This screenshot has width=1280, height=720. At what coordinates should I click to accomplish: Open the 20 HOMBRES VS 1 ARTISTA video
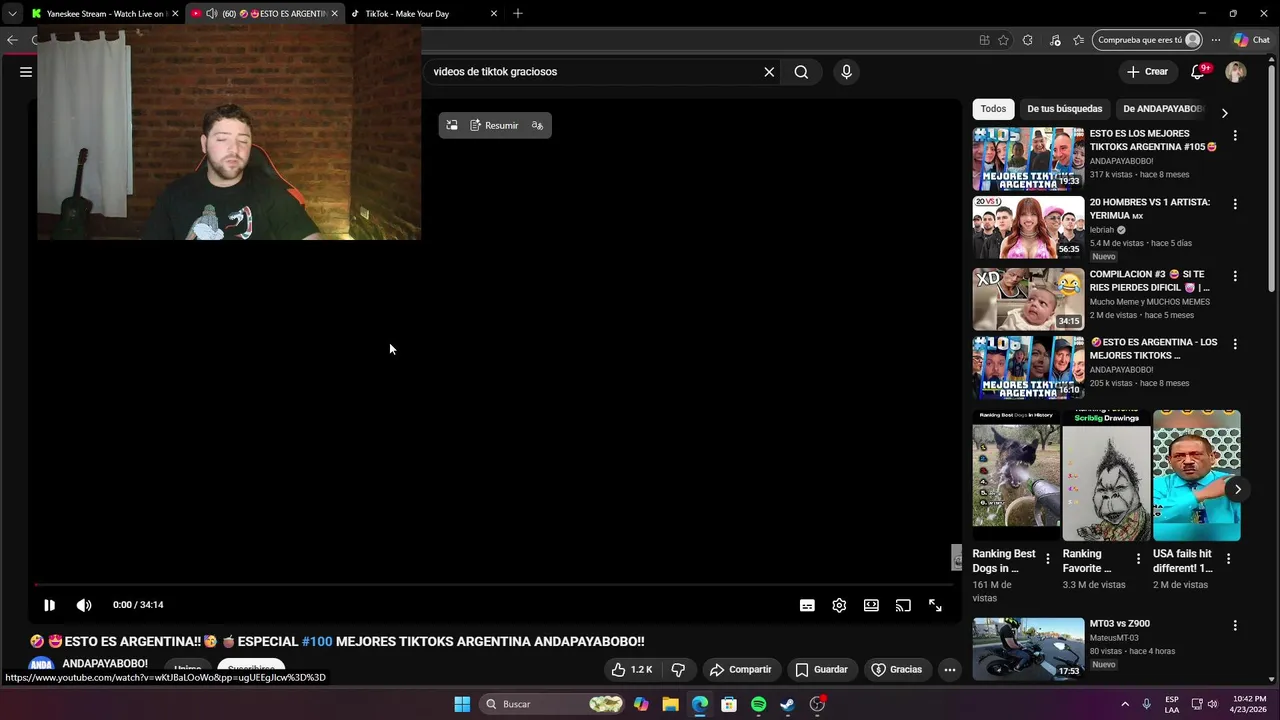click(1028, 227)
